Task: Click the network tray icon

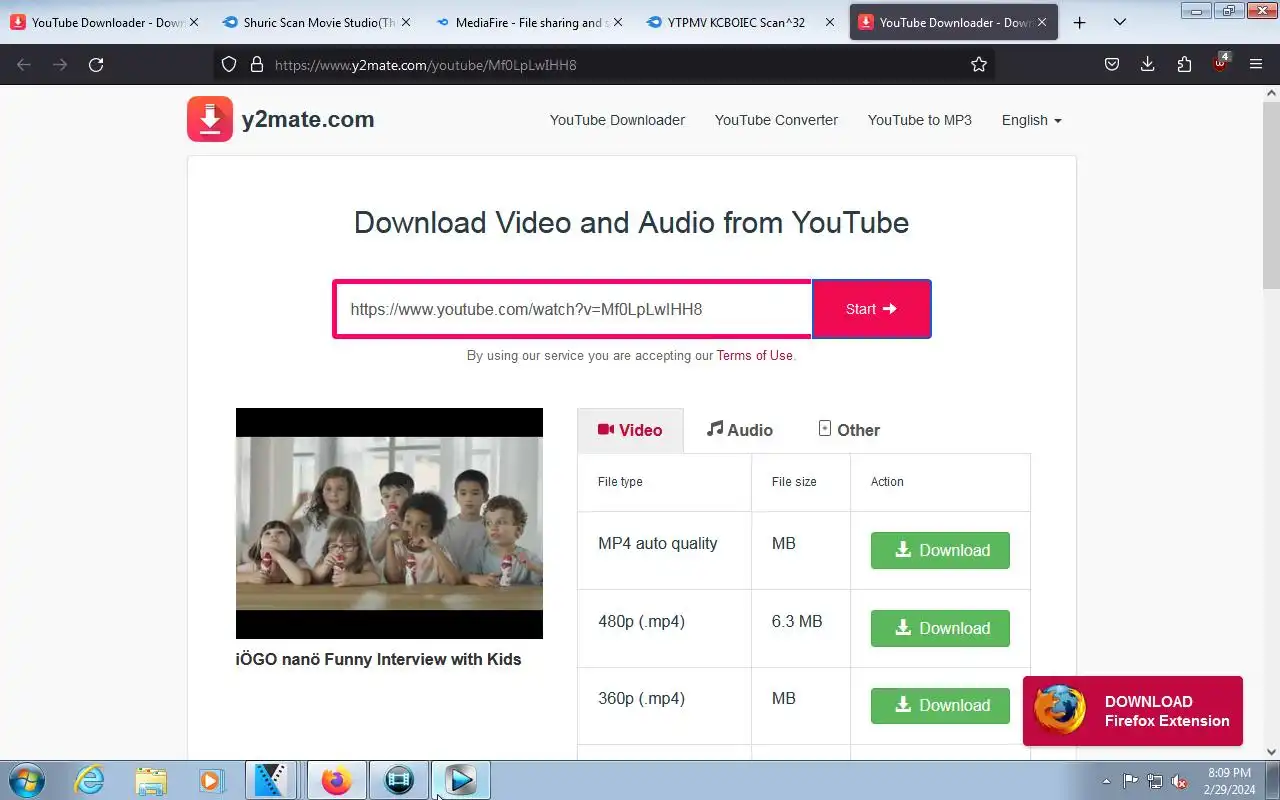Action: coord(1155,781)
